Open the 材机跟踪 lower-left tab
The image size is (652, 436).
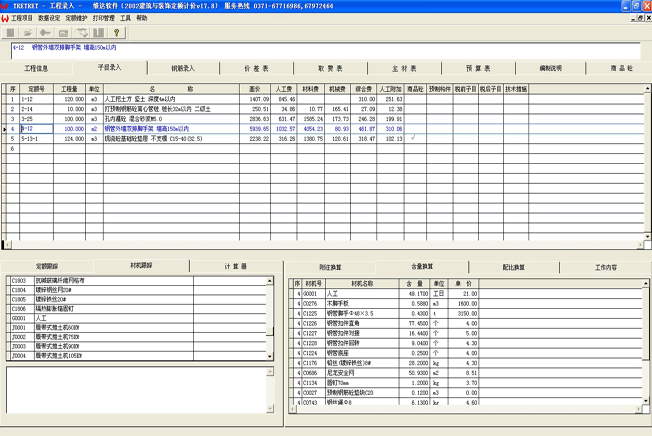pos(141,266)
